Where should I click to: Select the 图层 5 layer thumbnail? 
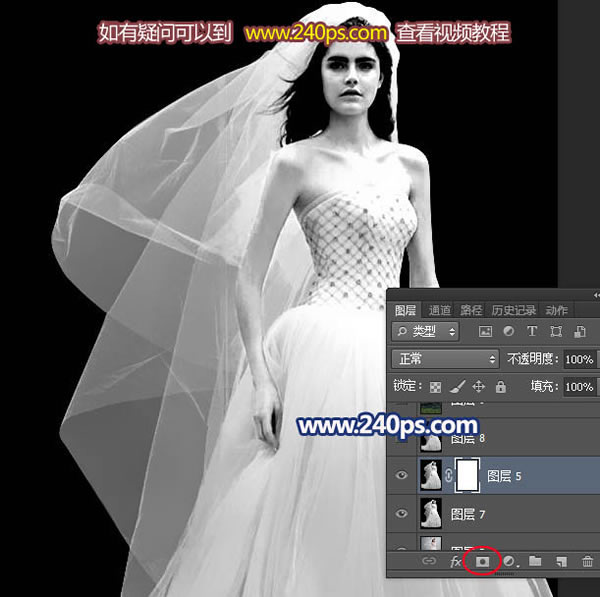[x=431, y=475]
